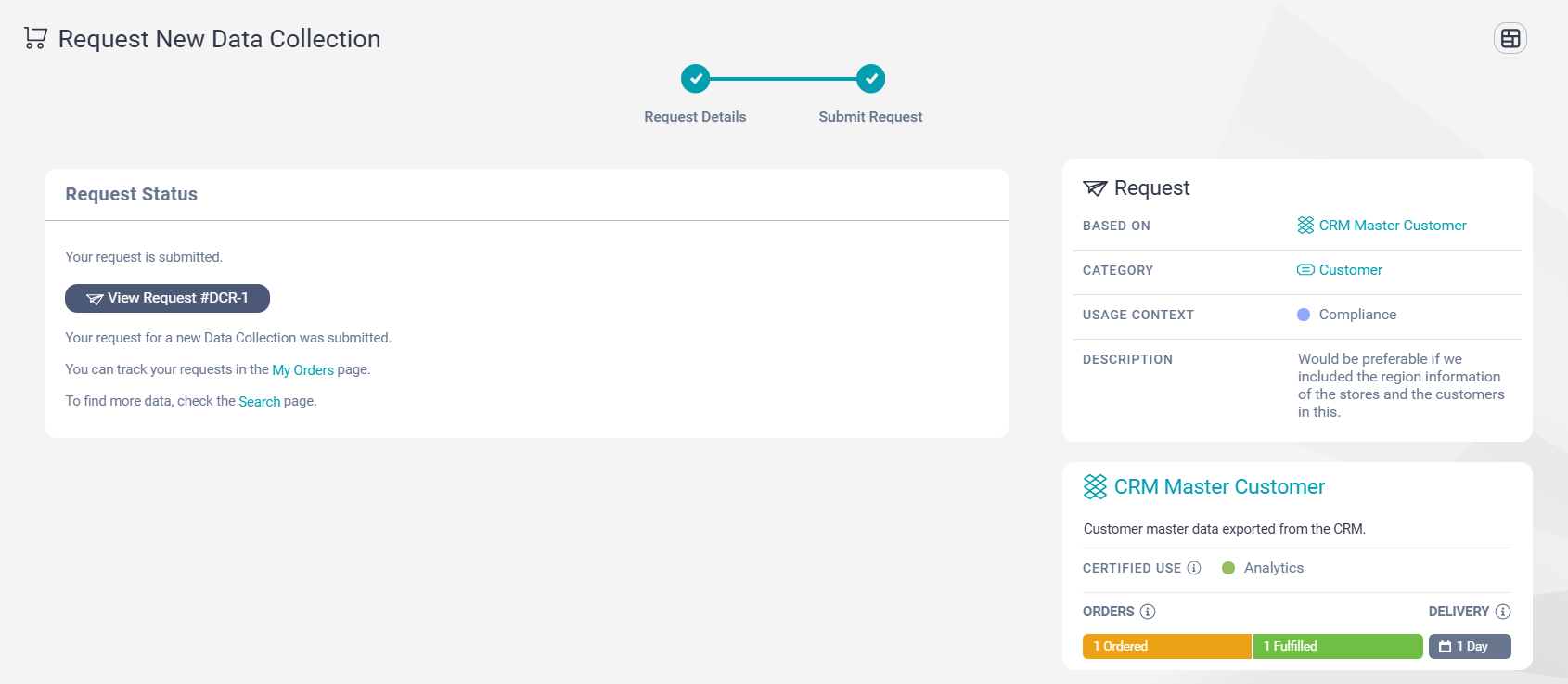Click the blue Compliance usage context dot
Screen dimensions: 1568x684
tap(1304, 315)
